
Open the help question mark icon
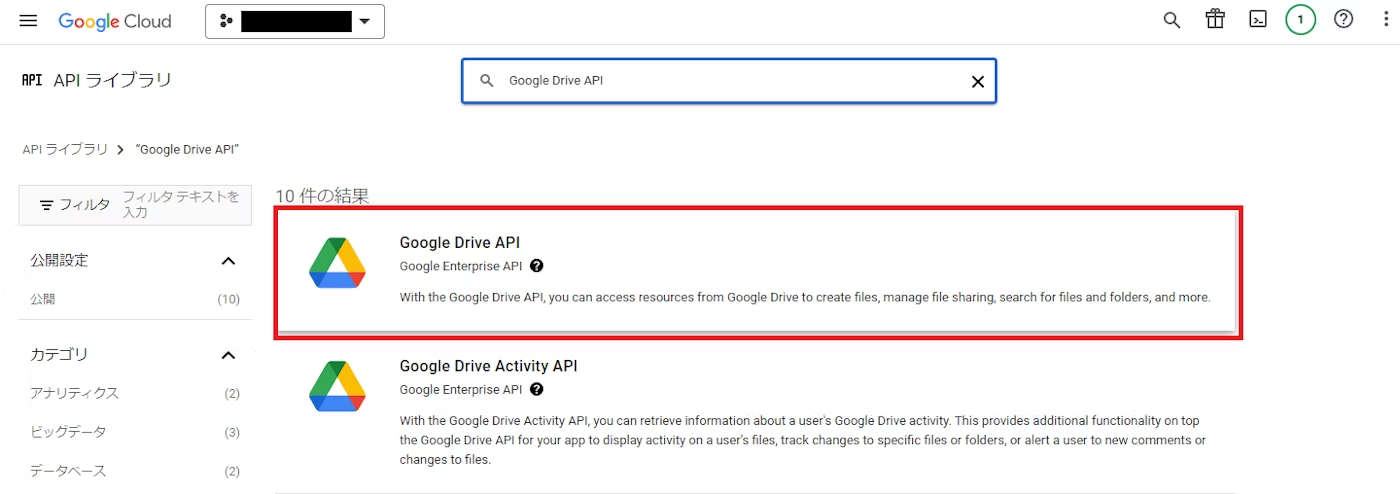tap(1344, 19)
